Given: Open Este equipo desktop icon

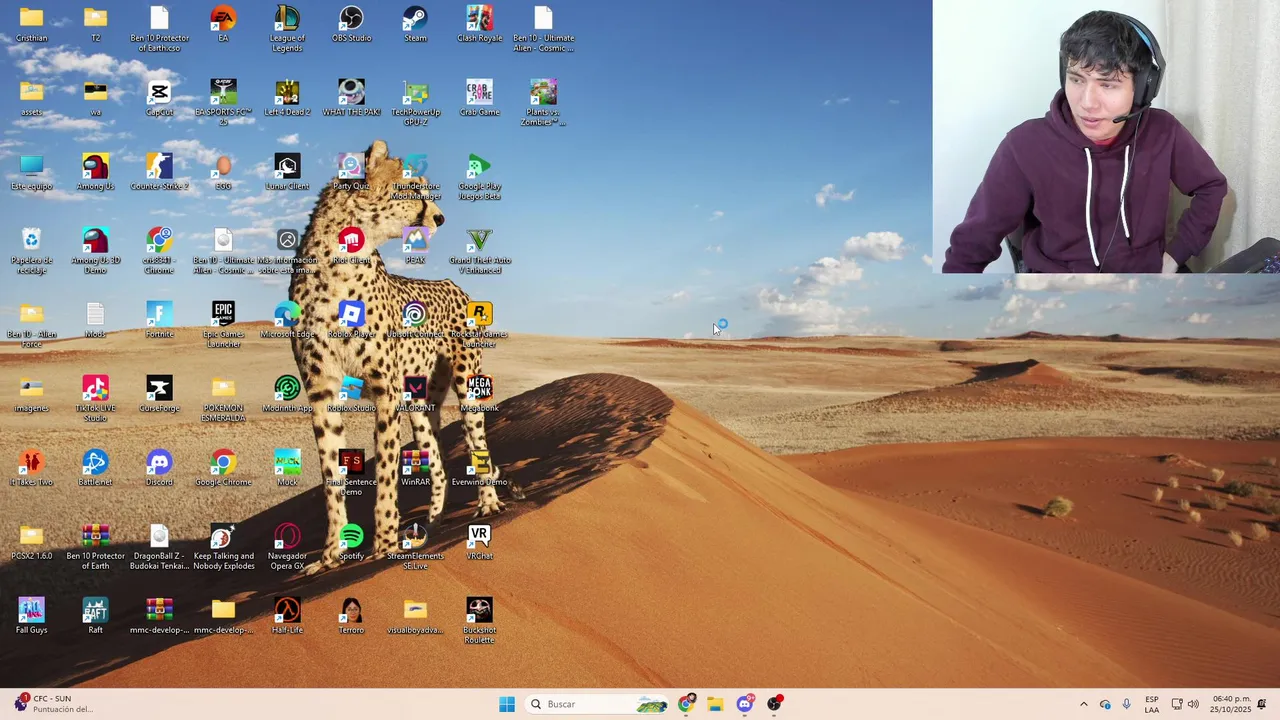Looking at the screenshot, I should coord(31,172).
